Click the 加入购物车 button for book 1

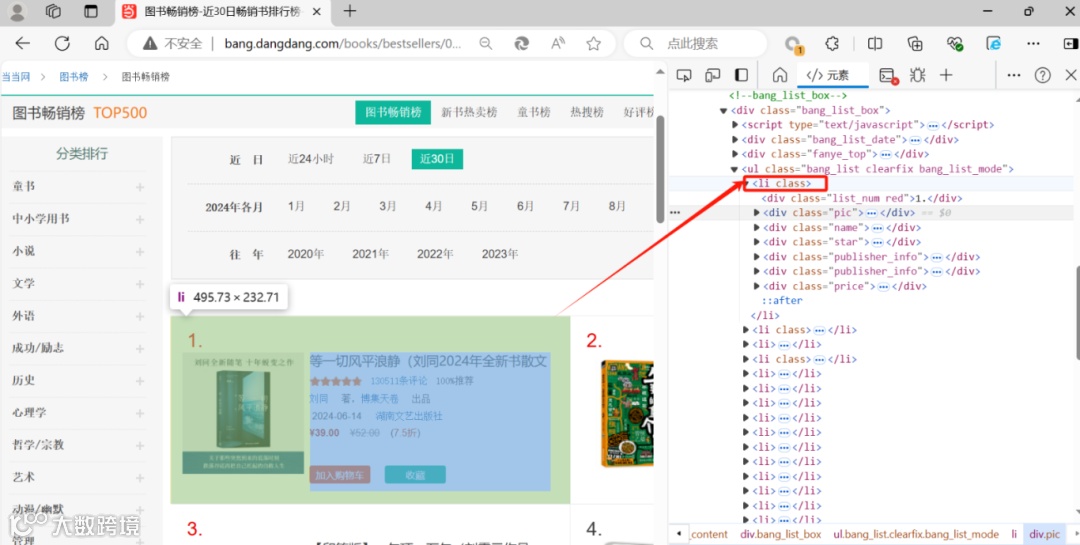(x=340, y=475)
